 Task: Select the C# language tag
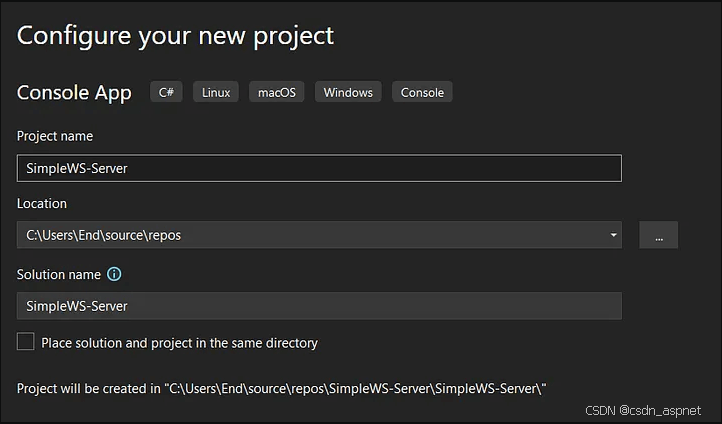(166, 92)
